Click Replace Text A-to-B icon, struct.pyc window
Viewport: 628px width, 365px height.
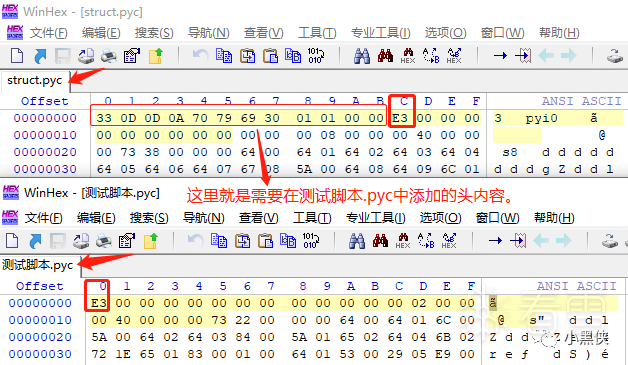pyautogui.click(x=431, y=56)
